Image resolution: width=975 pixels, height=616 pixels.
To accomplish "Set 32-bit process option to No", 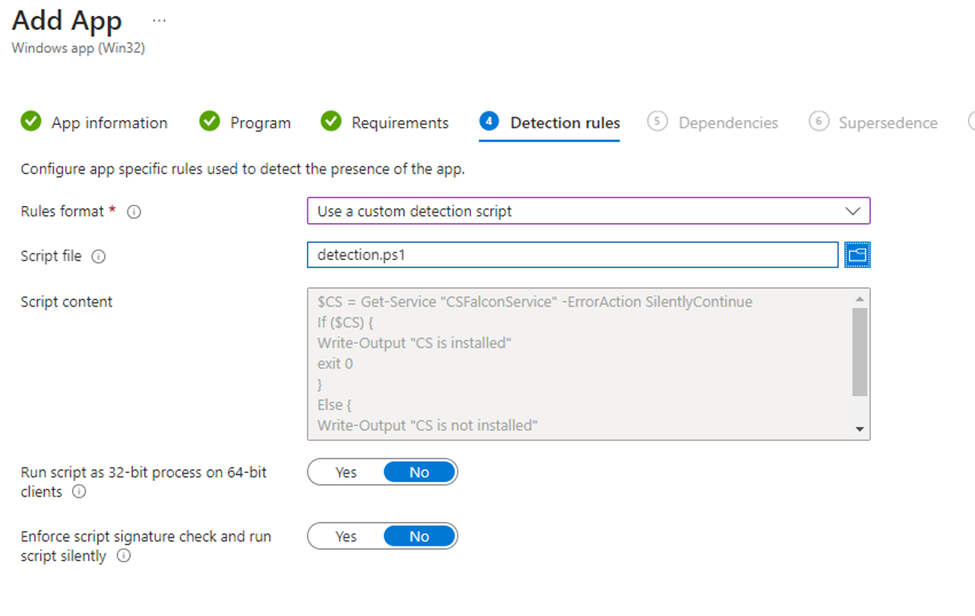I will tap(419, 472).
